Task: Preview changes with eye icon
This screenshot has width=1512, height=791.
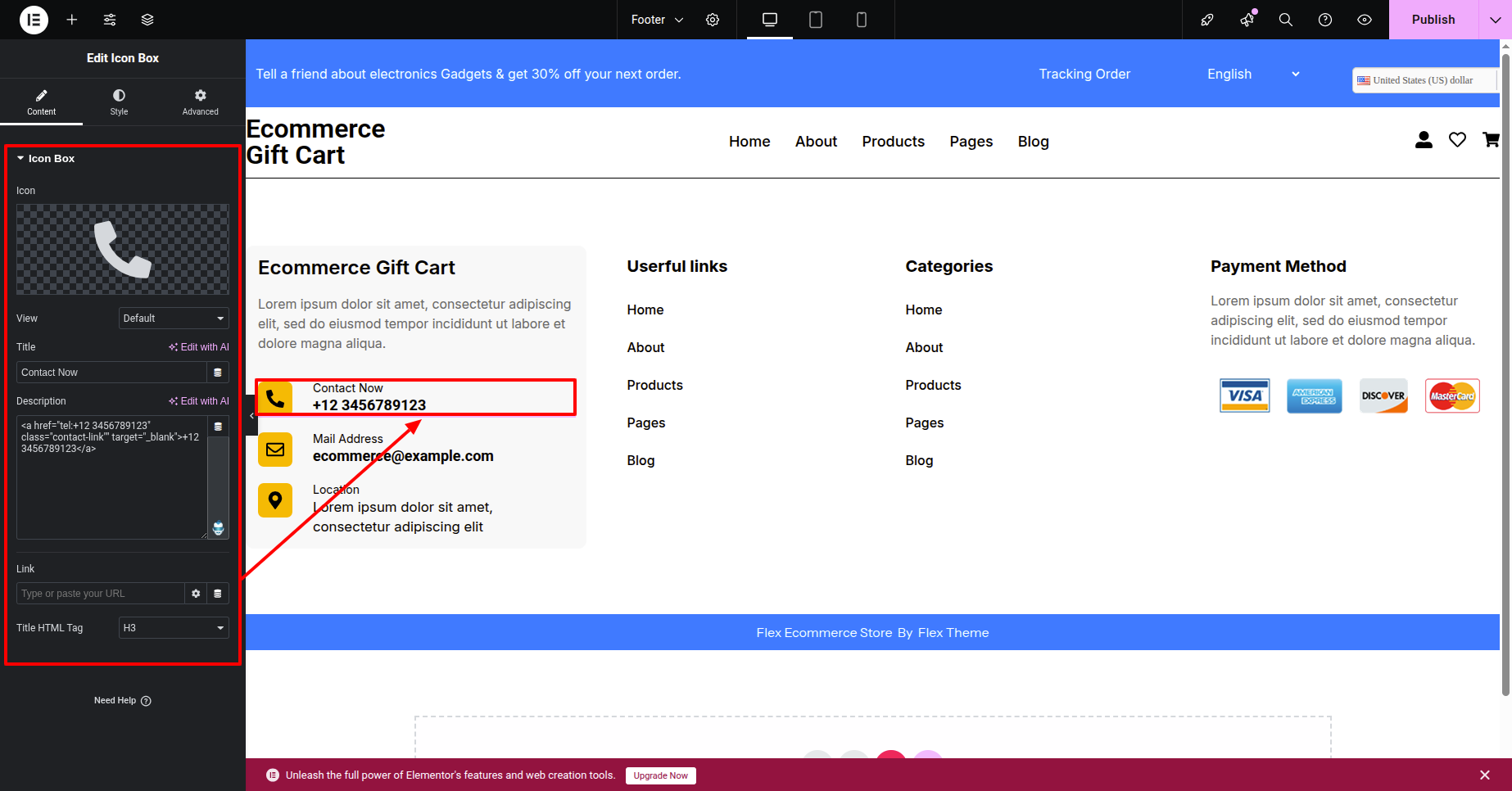Action: coord(1365,20)
